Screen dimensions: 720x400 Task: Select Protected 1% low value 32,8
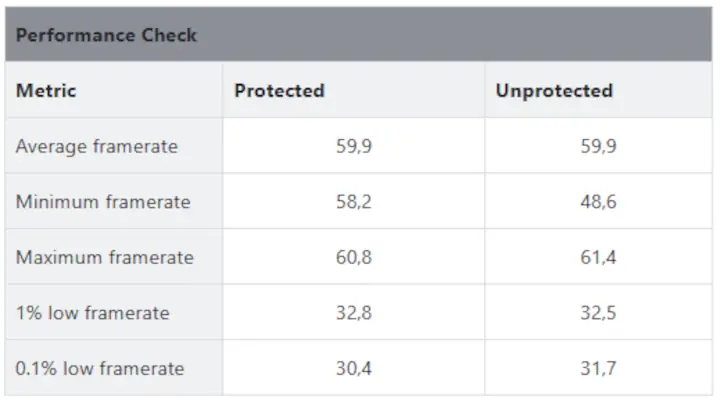(354, 313)
